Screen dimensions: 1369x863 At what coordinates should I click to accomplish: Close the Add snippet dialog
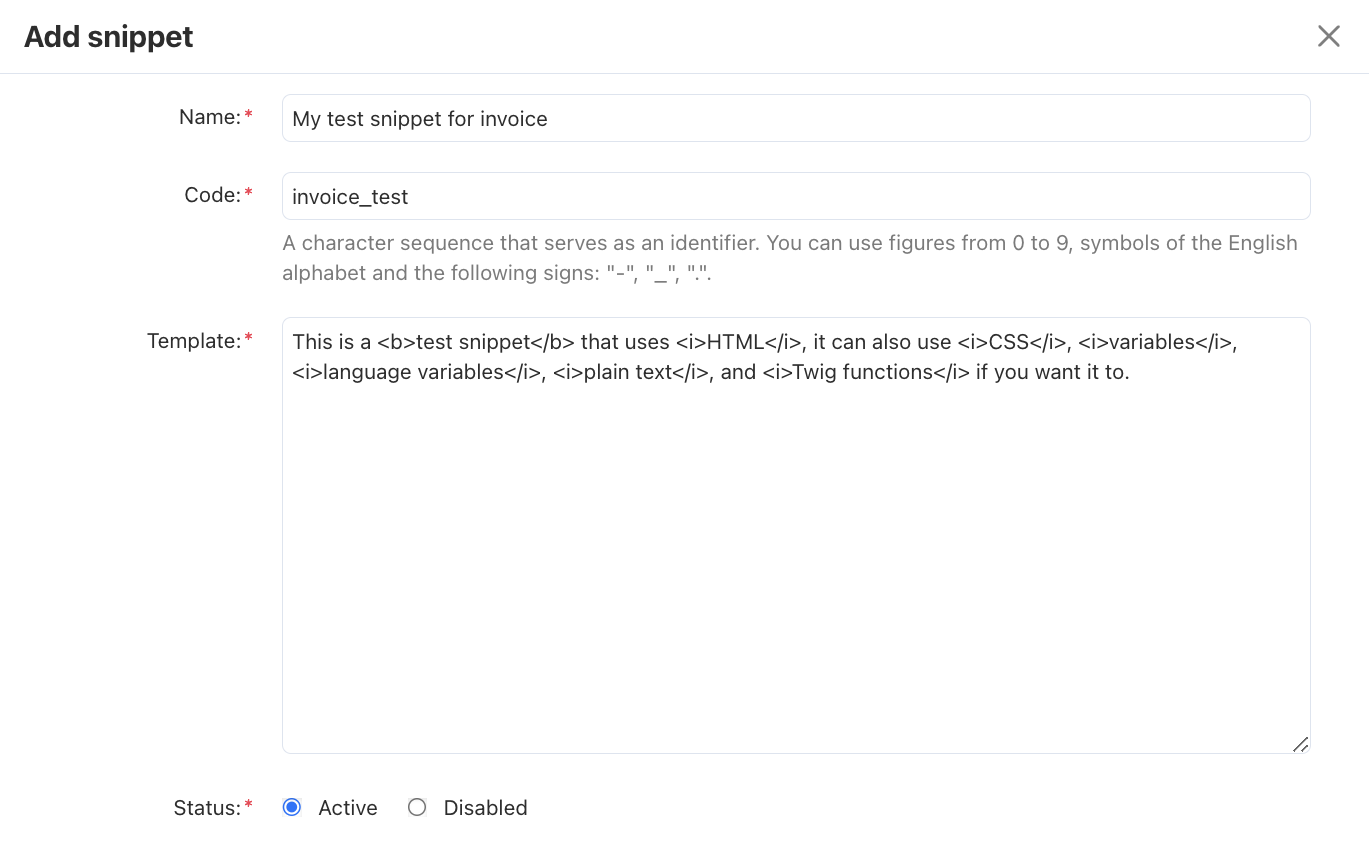pyautogui.click(x=1328, y=37)
